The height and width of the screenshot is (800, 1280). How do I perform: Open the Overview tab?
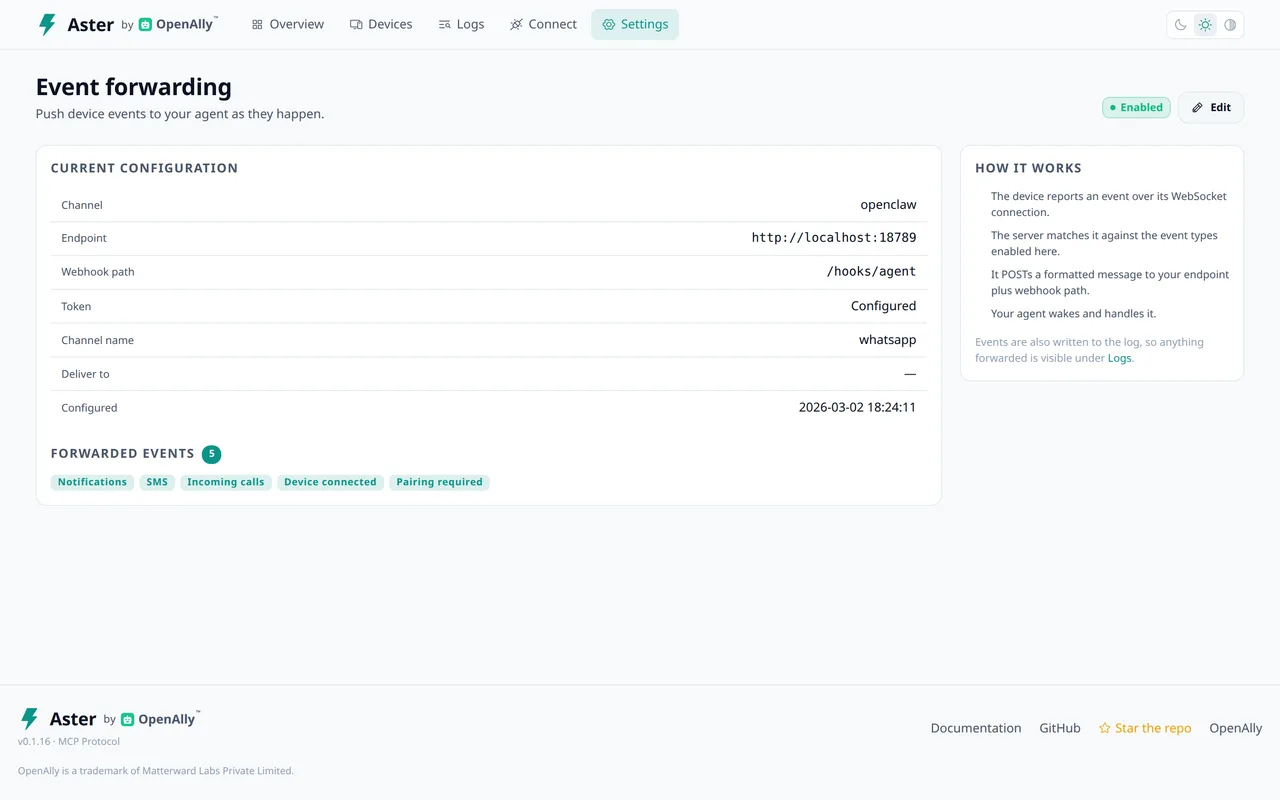[x=288, y=24]
